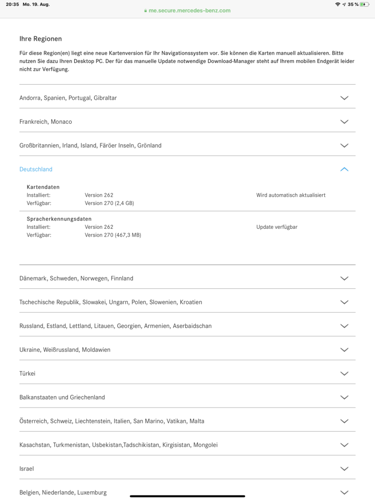
Task: Click the blue Deutschland heading
Action: [x=36, y=169]
